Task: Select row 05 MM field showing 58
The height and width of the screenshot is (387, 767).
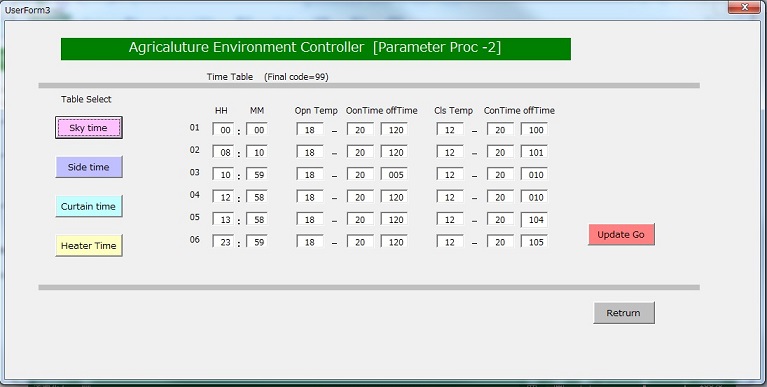Action: [x=257, y=220]
